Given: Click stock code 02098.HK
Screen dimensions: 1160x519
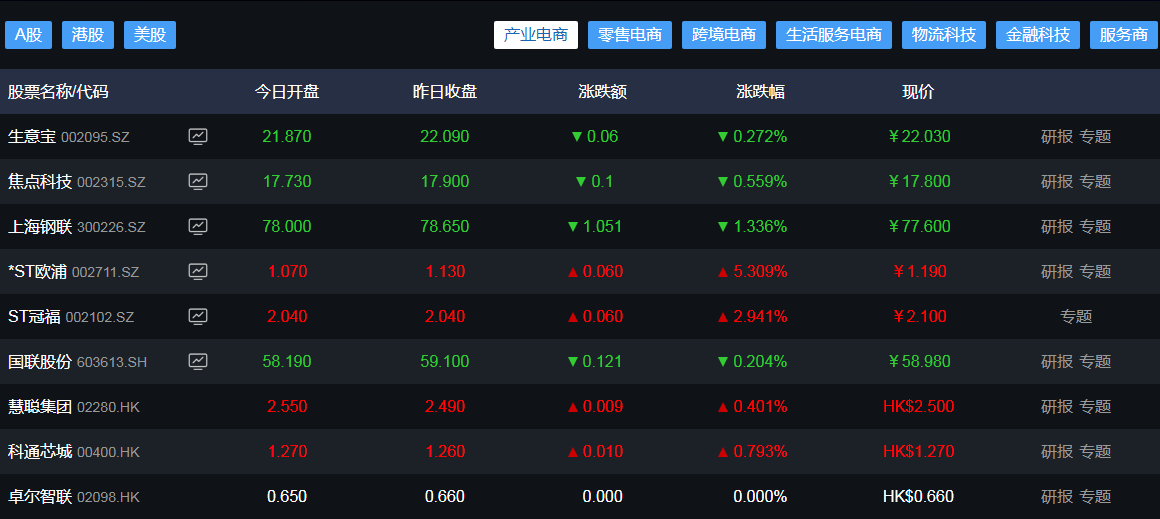Looking at the screenshot, I should pos(108,498).
